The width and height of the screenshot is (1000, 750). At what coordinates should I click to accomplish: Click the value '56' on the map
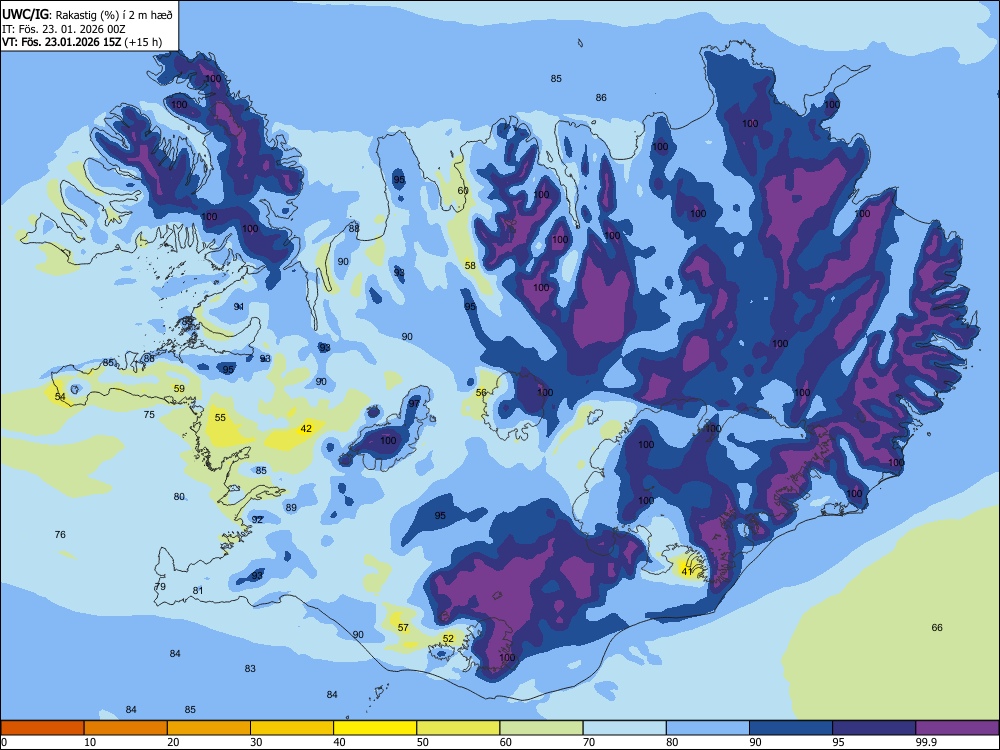coord(481,393)
